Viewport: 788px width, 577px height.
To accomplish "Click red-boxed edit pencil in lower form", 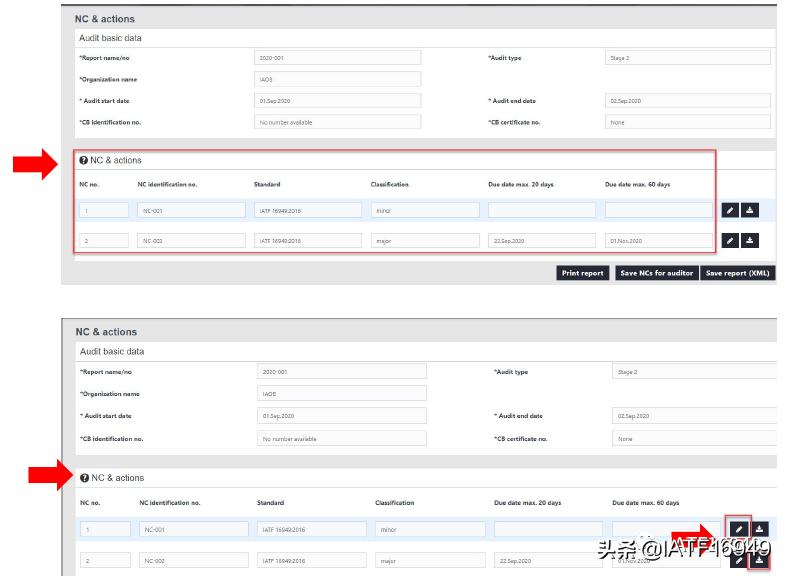I will pyautogui.click(x=738, y=529).
